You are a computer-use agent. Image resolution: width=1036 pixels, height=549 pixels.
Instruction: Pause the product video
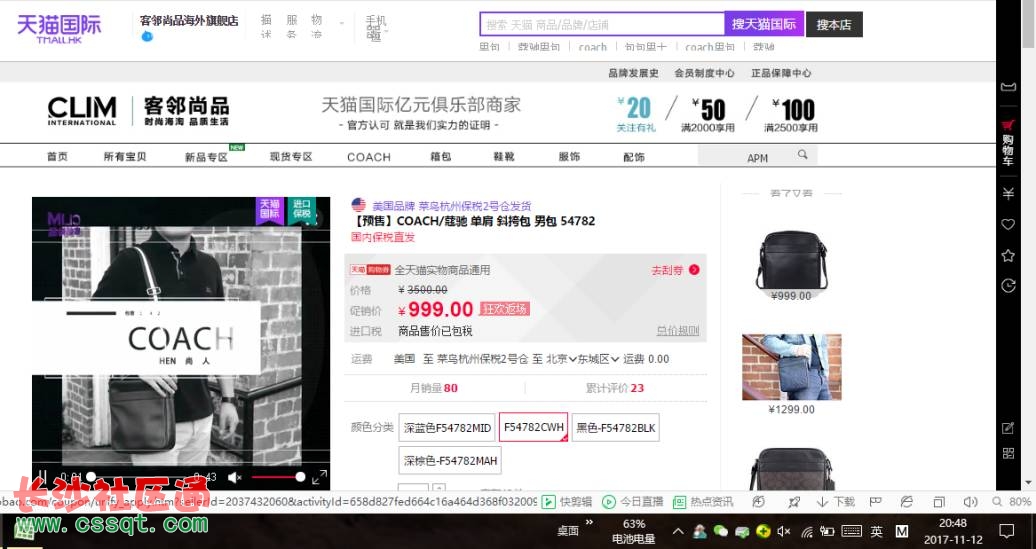tap(42, 476)
